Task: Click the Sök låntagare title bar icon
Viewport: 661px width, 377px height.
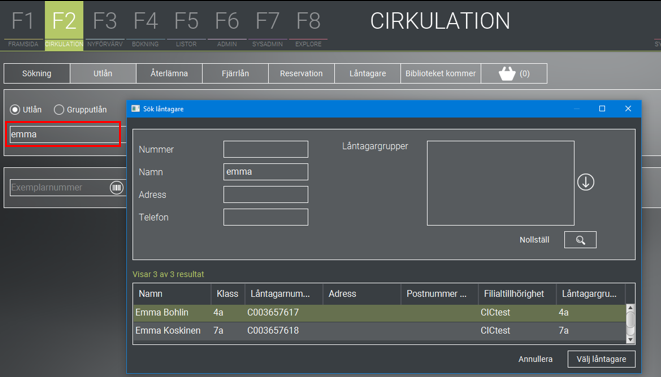Action: click(135, 109)
